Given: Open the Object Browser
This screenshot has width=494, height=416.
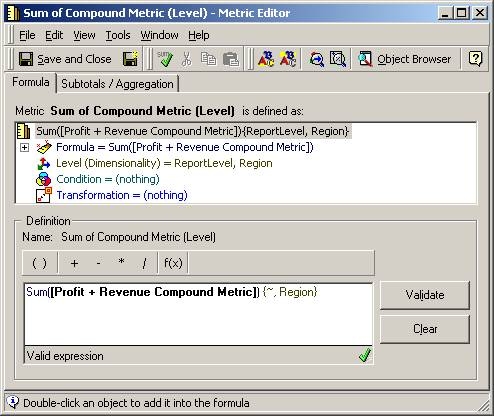Looking at the screenshot, I should (x=404, y=59).
